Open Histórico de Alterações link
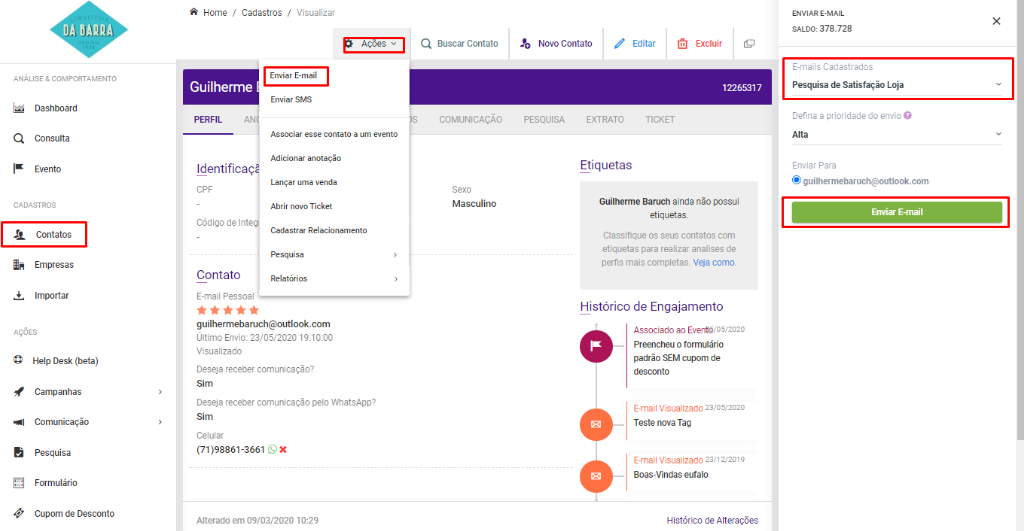This screenshot has height=531, width=1024. coord(712,520)
